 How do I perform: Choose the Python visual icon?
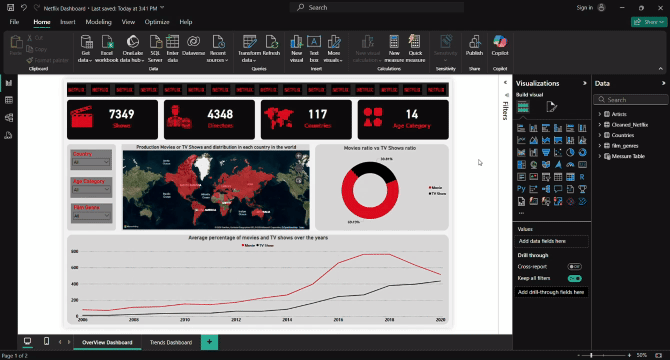coord(521,189)
